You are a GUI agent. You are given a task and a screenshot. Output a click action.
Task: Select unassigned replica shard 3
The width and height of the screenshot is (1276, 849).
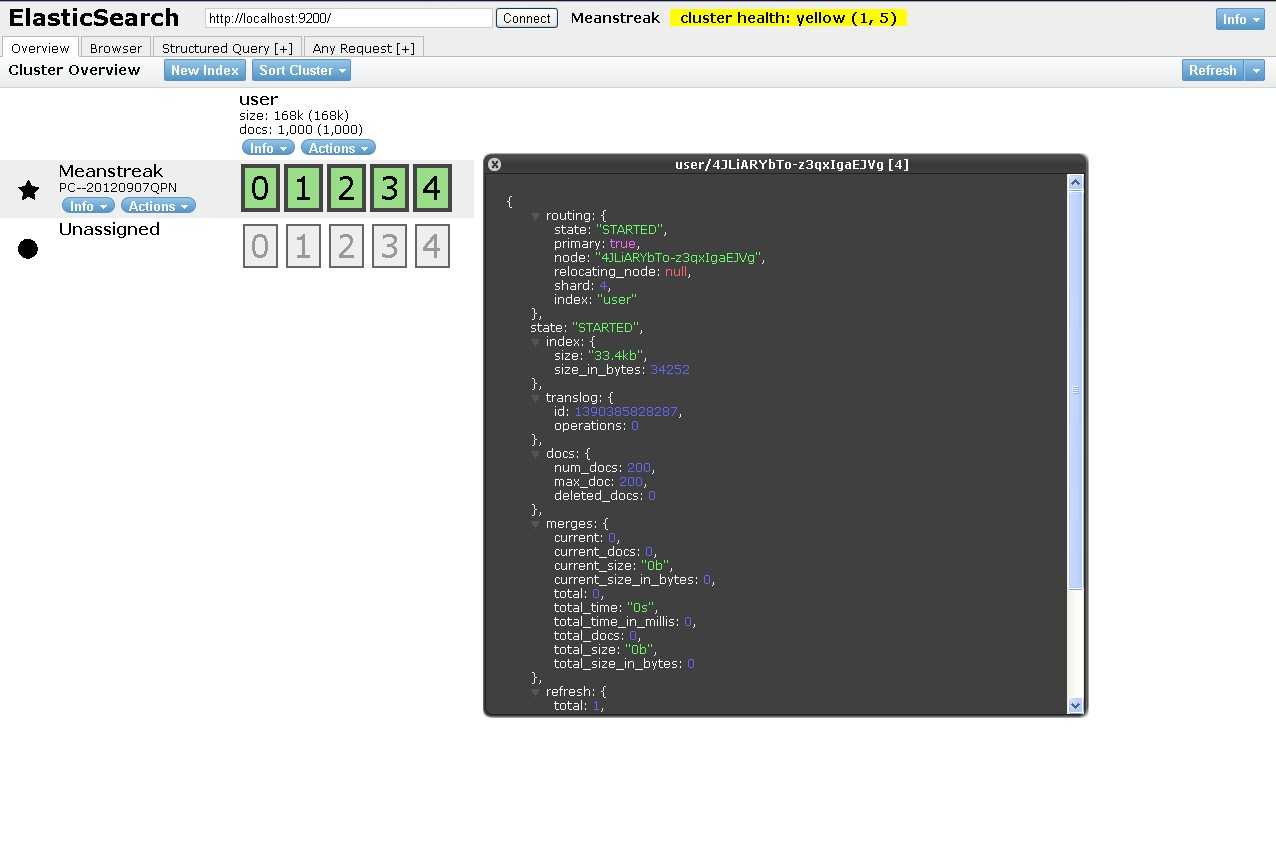coord(389,246)
